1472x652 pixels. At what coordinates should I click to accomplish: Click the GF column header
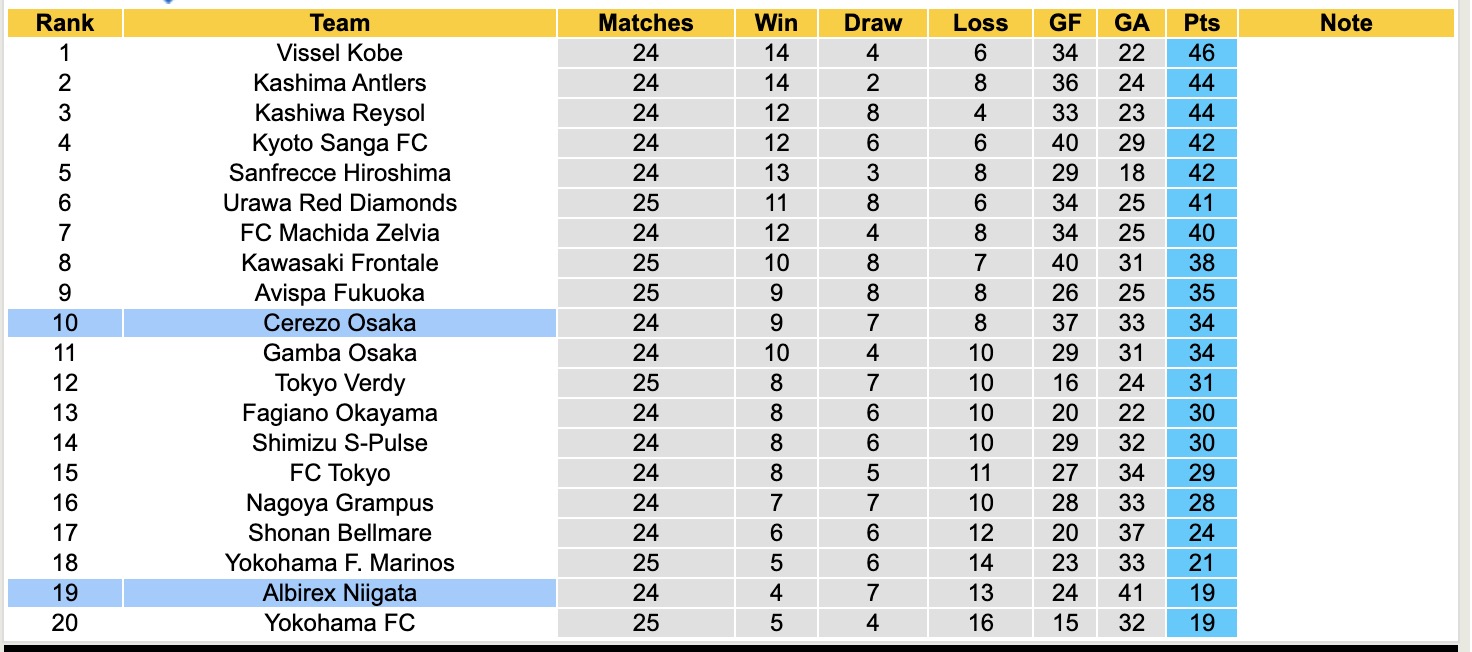pos(1065,23)
